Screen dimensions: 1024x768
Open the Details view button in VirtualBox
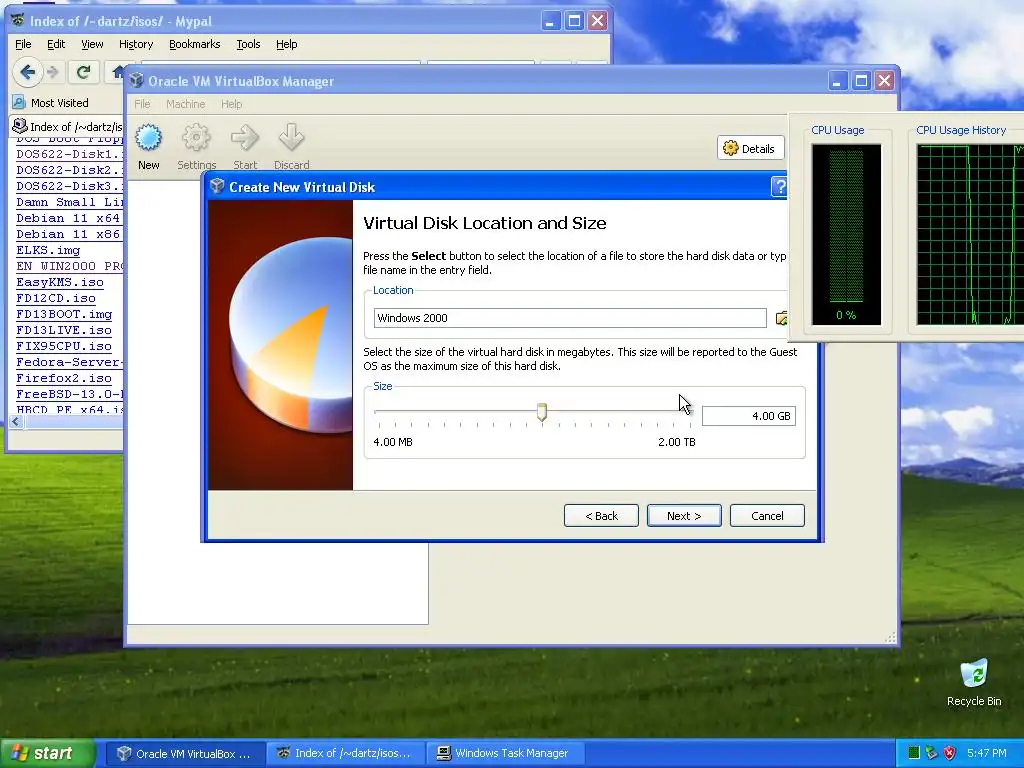coord(750,148)
